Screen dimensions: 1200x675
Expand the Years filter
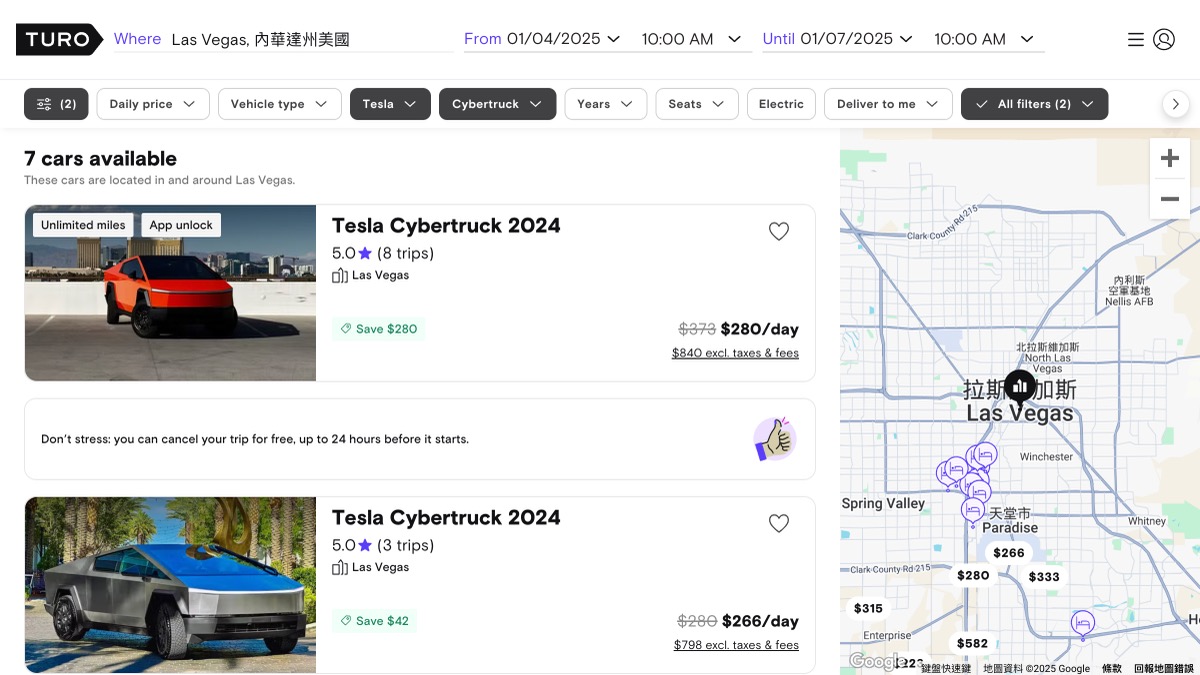pyautogui.click(x=605, y=104)
